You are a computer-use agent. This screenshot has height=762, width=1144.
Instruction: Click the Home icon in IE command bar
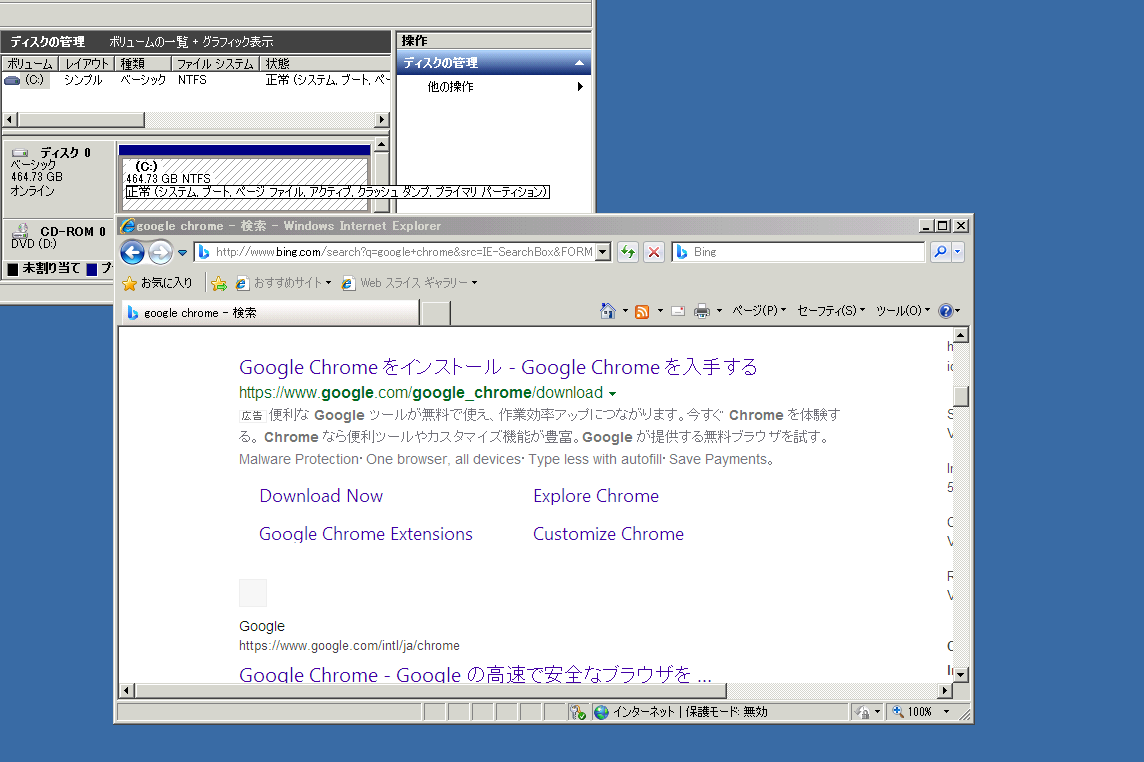(x=607, y=311)
